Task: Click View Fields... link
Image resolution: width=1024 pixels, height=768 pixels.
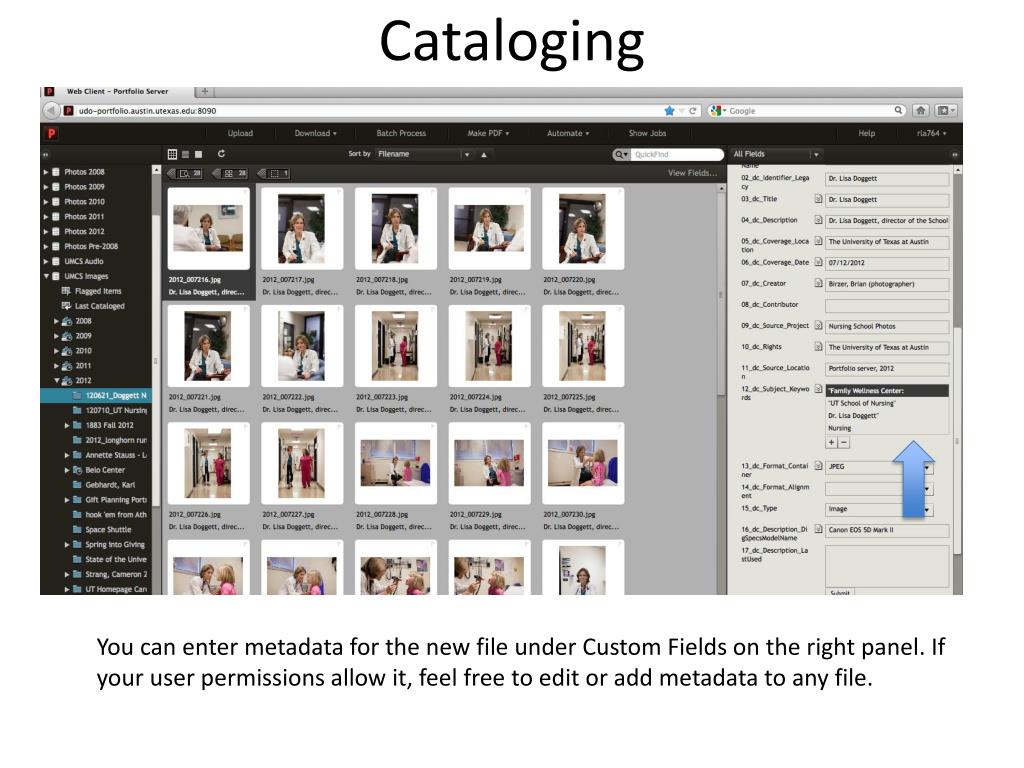Action: (692, 173)
